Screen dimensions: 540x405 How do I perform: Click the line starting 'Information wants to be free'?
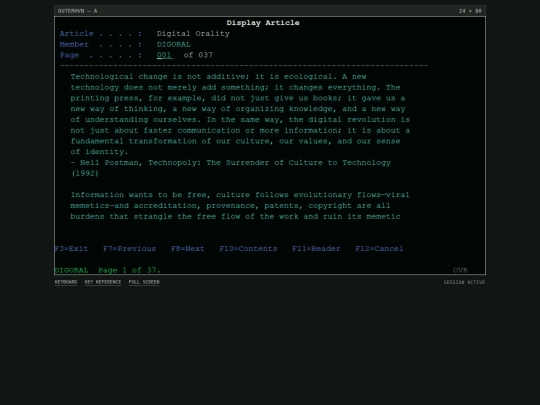[240, 195]
